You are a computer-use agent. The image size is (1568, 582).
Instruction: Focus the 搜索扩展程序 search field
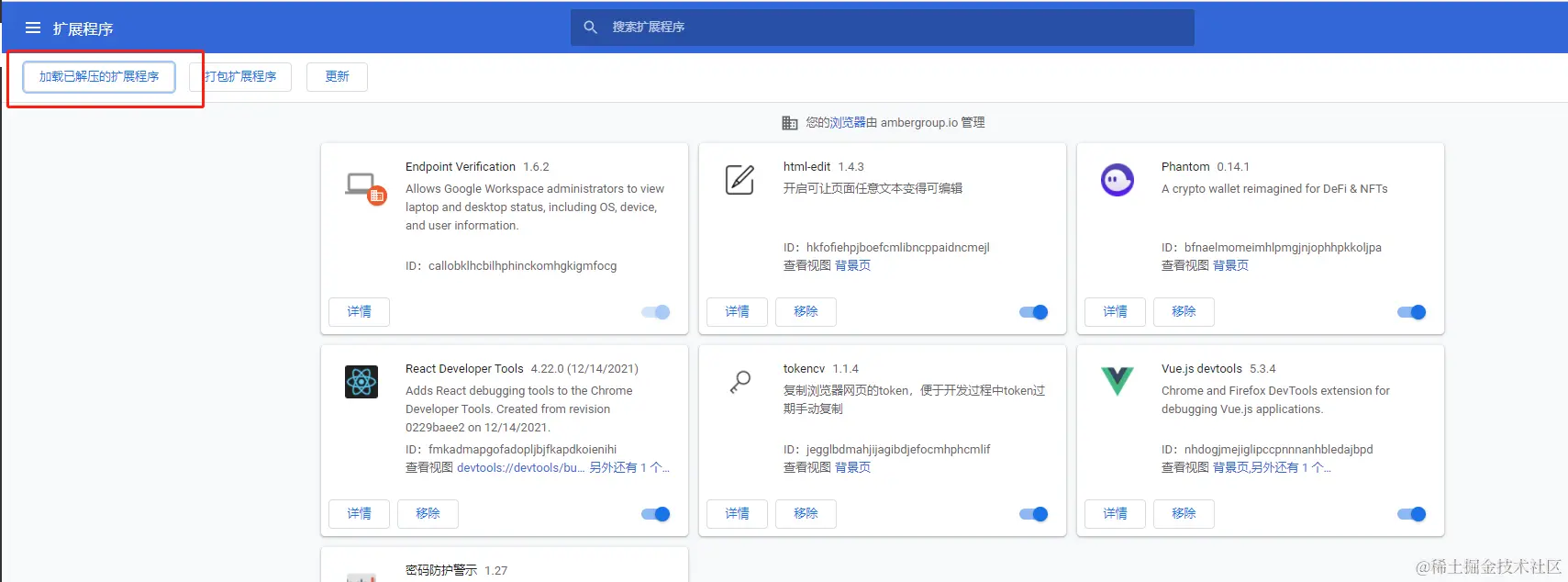point(883,28)
